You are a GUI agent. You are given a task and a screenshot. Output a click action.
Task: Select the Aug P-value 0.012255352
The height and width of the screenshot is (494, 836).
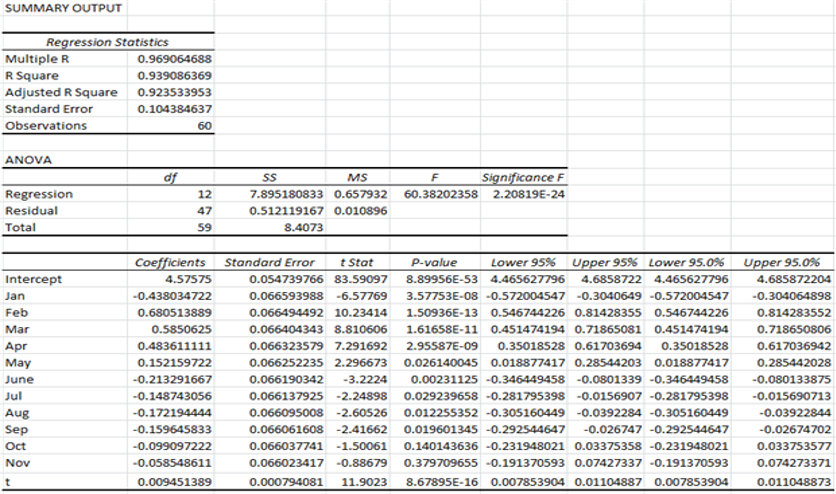point(441,412)
